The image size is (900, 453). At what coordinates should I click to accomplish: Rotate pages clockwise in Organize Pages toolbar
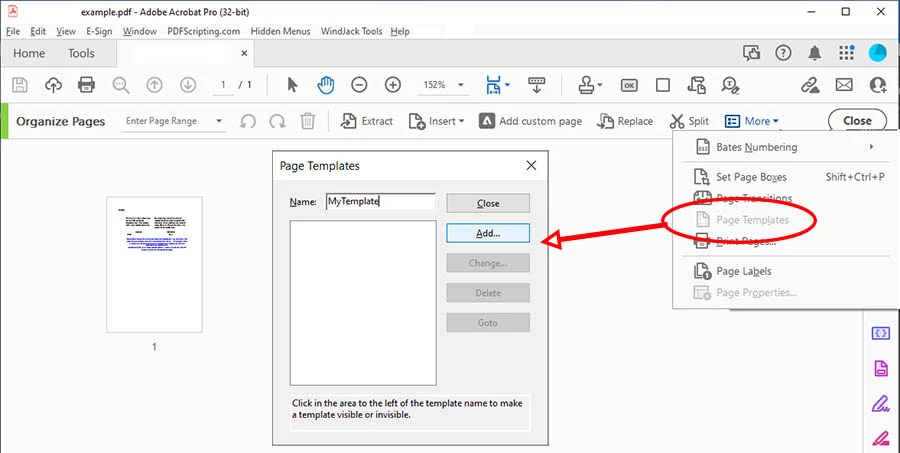click(x=278, y=121)
